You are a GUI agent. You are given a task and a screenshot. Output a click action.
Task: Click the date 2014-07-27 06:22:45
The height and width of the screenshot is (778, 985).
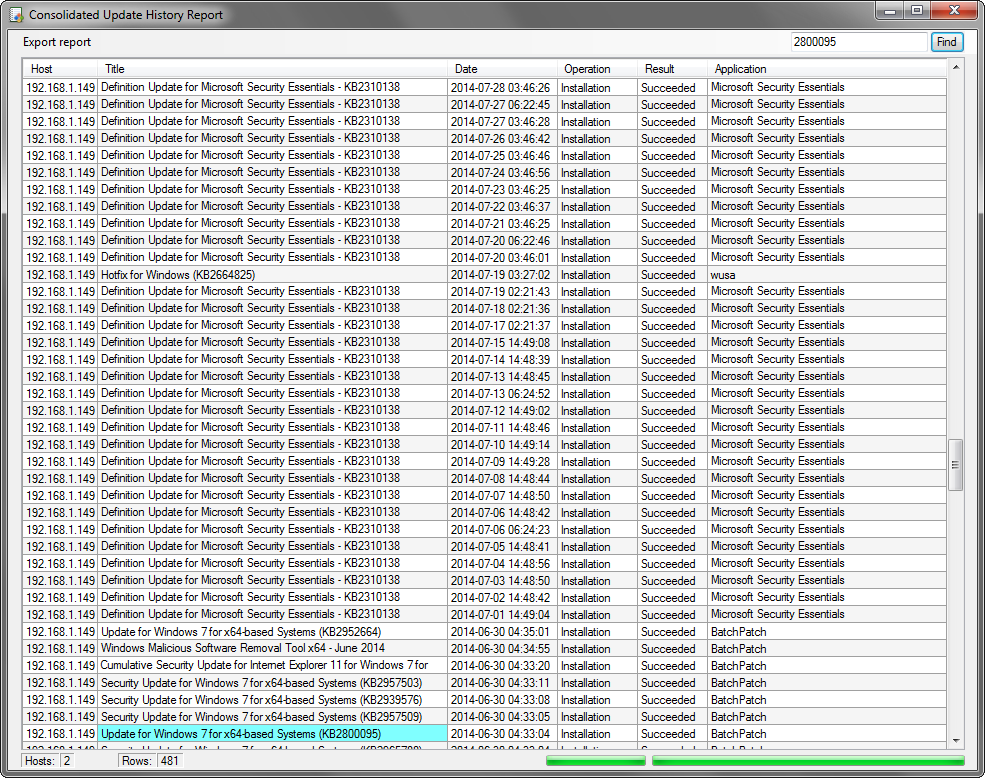click(501, 105)
